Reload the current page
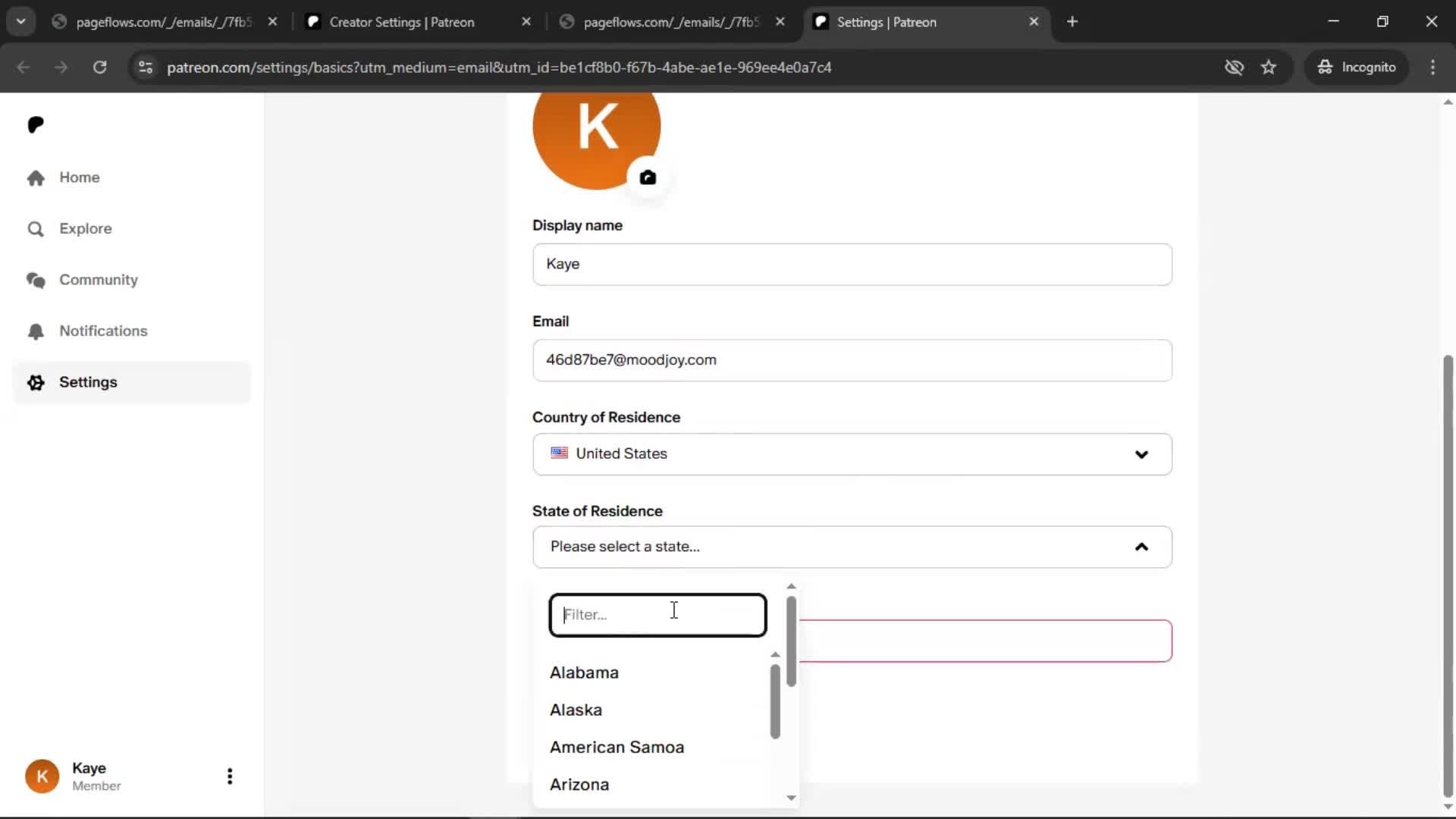 pyautogui.click(x=99, y=67)
